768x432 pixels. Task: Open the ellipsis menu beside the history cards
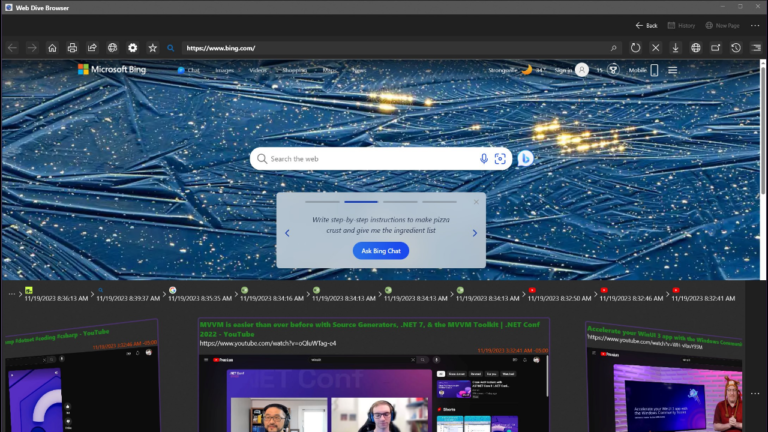(755, 393)
